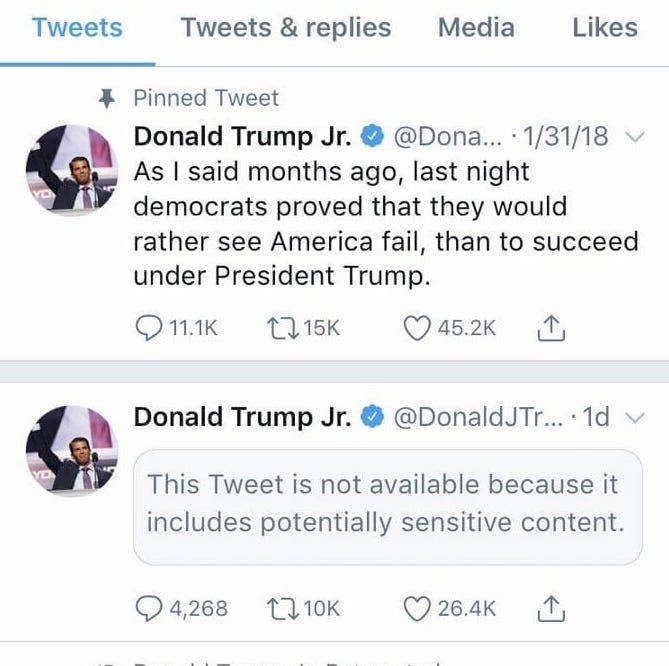Reply to the pinned tweet
Viewport: 669px width, 666px height.
click(x=147, y=328)
